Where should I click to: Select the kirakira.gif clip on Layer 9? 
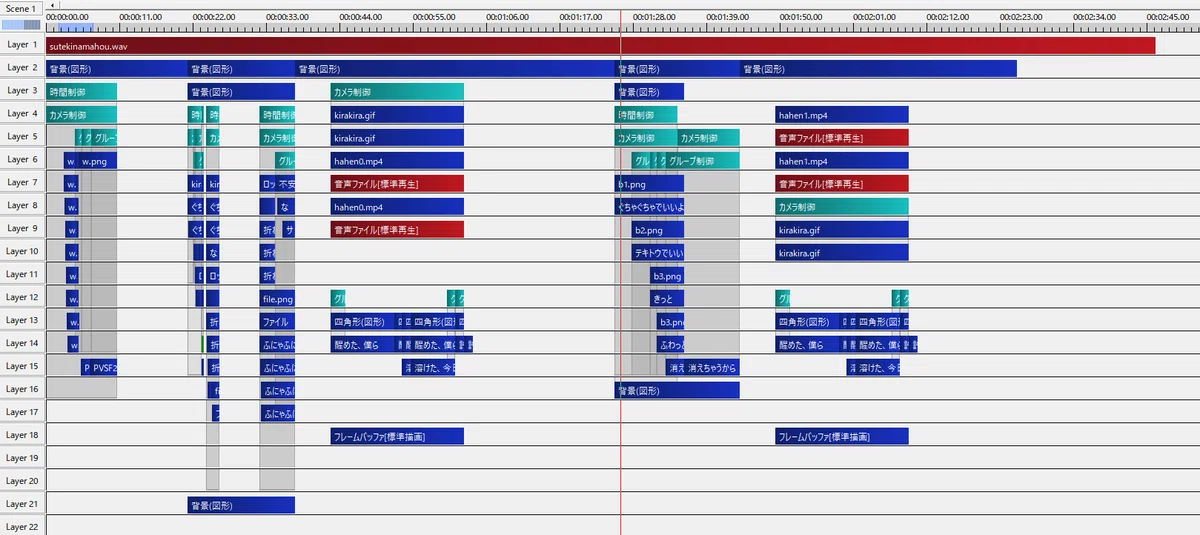coord(842,230)
